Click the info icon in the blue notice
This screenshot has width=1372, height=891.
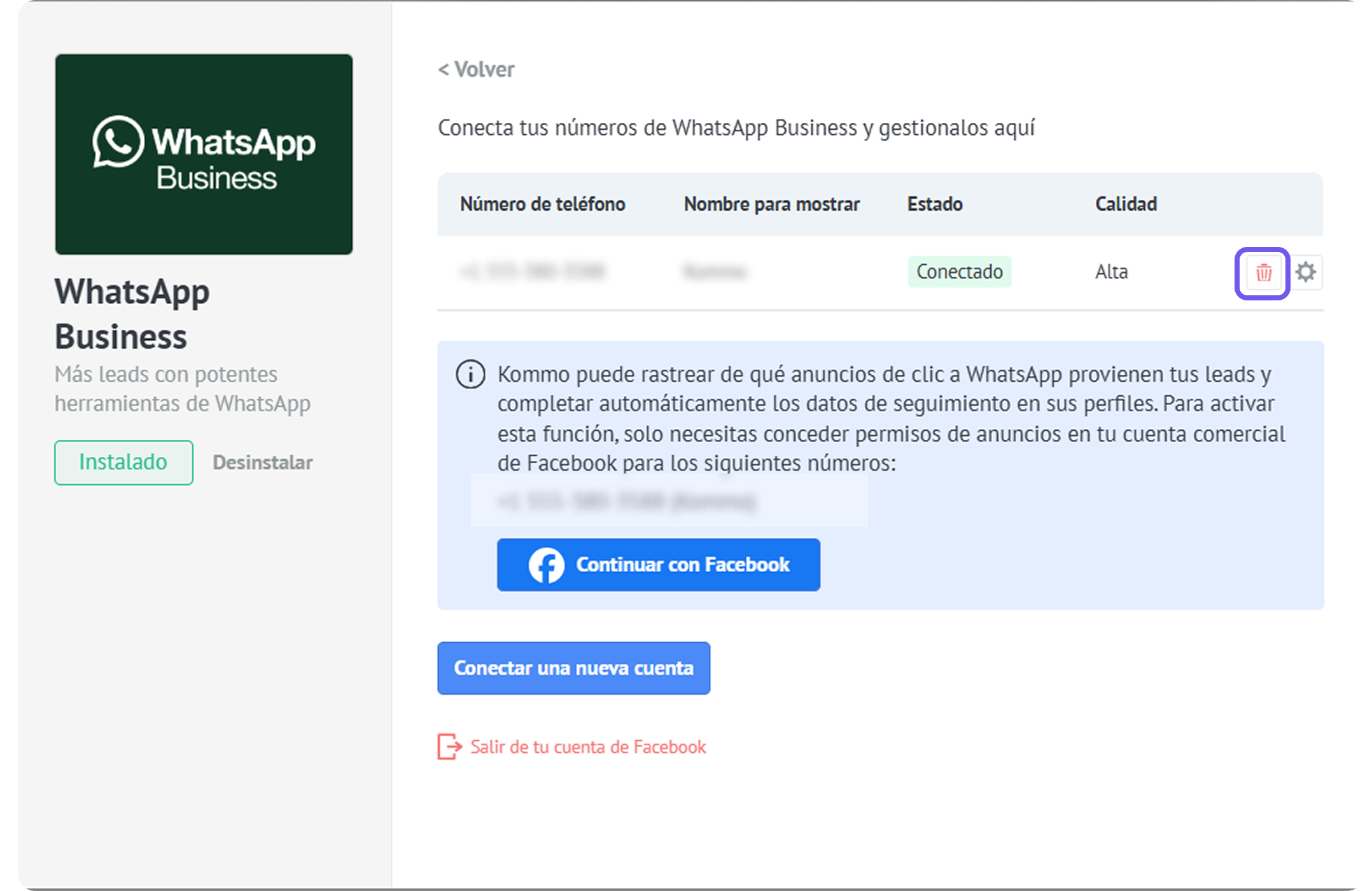pyautogui.click(x=470, y=374)
